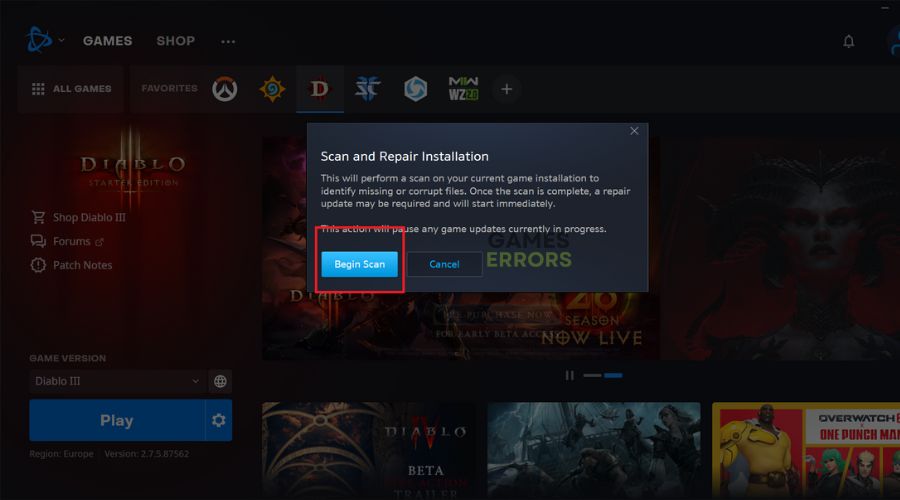
Task: Open the GAMES tab
Action: pos(107,41)
